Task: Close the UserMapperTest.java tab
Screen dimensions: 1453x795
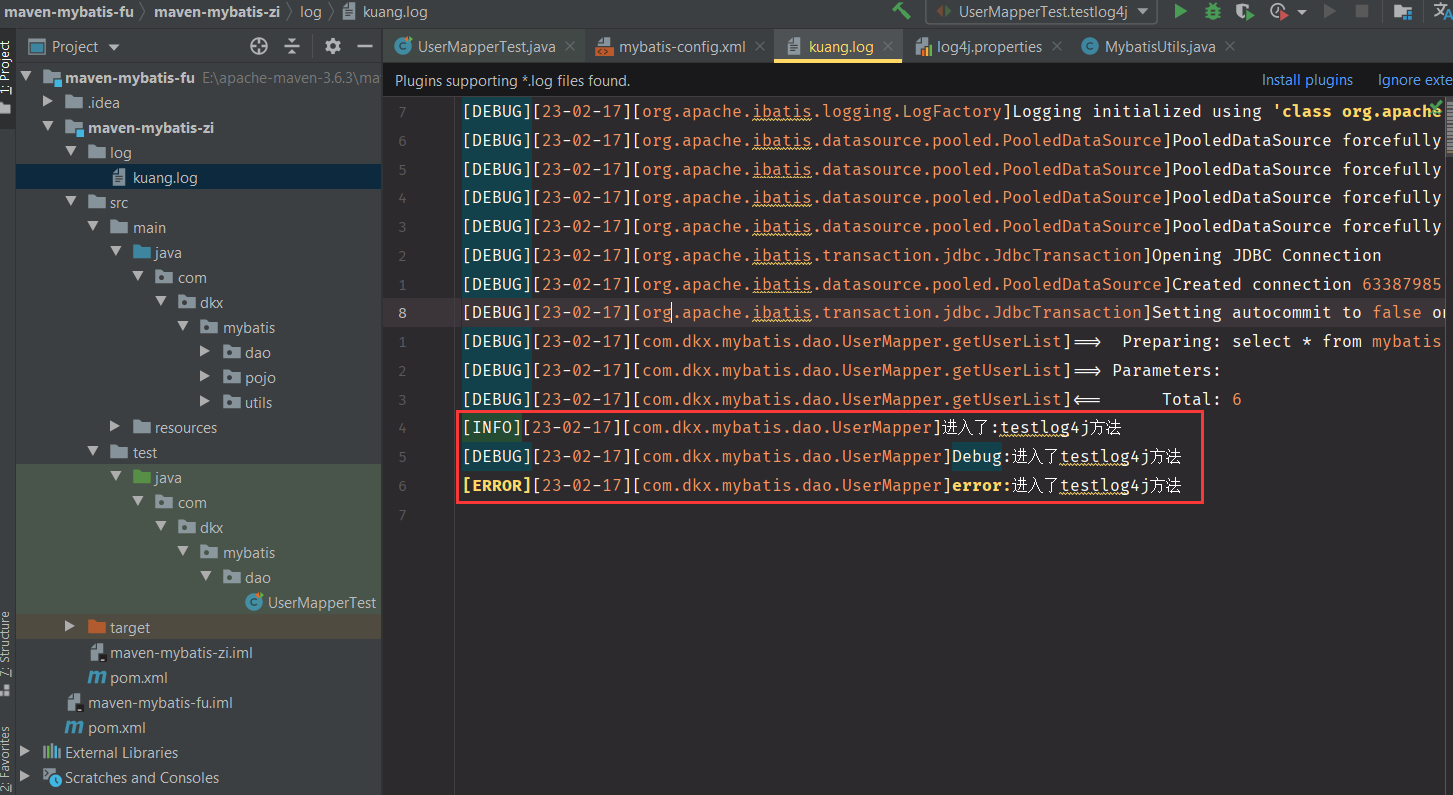Action: point(571,47)
